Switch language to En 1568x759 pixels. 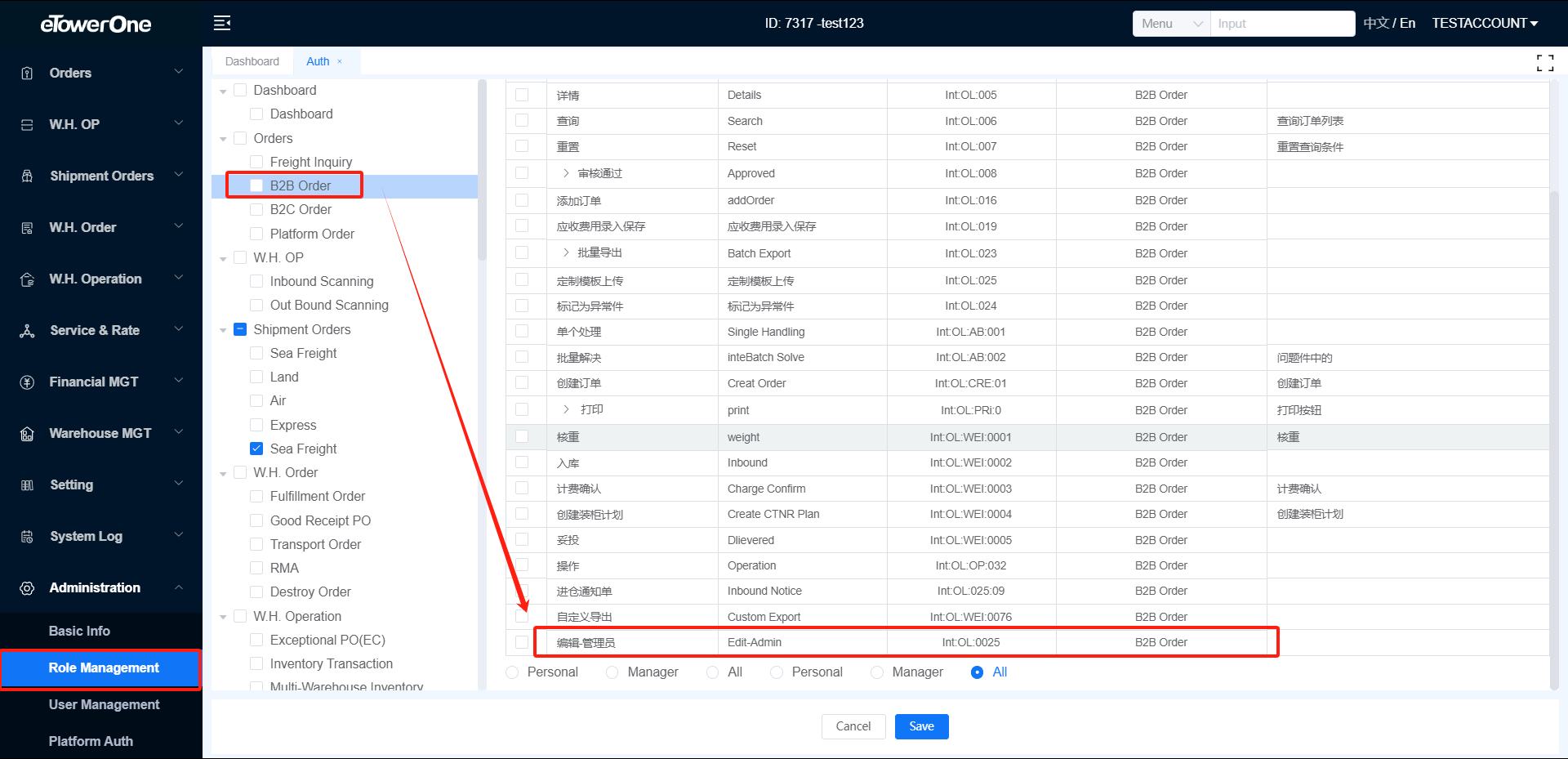click(x=1407, y=23)
